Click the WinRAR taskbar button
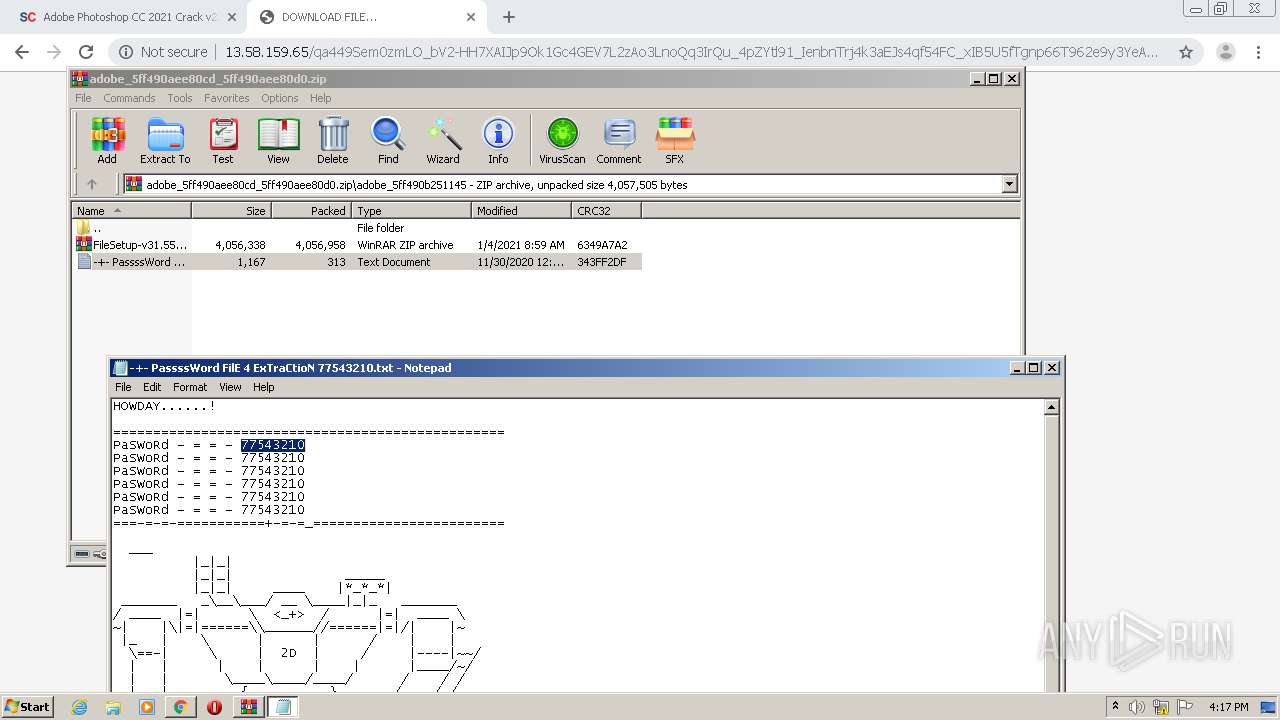 pos(249,707)
